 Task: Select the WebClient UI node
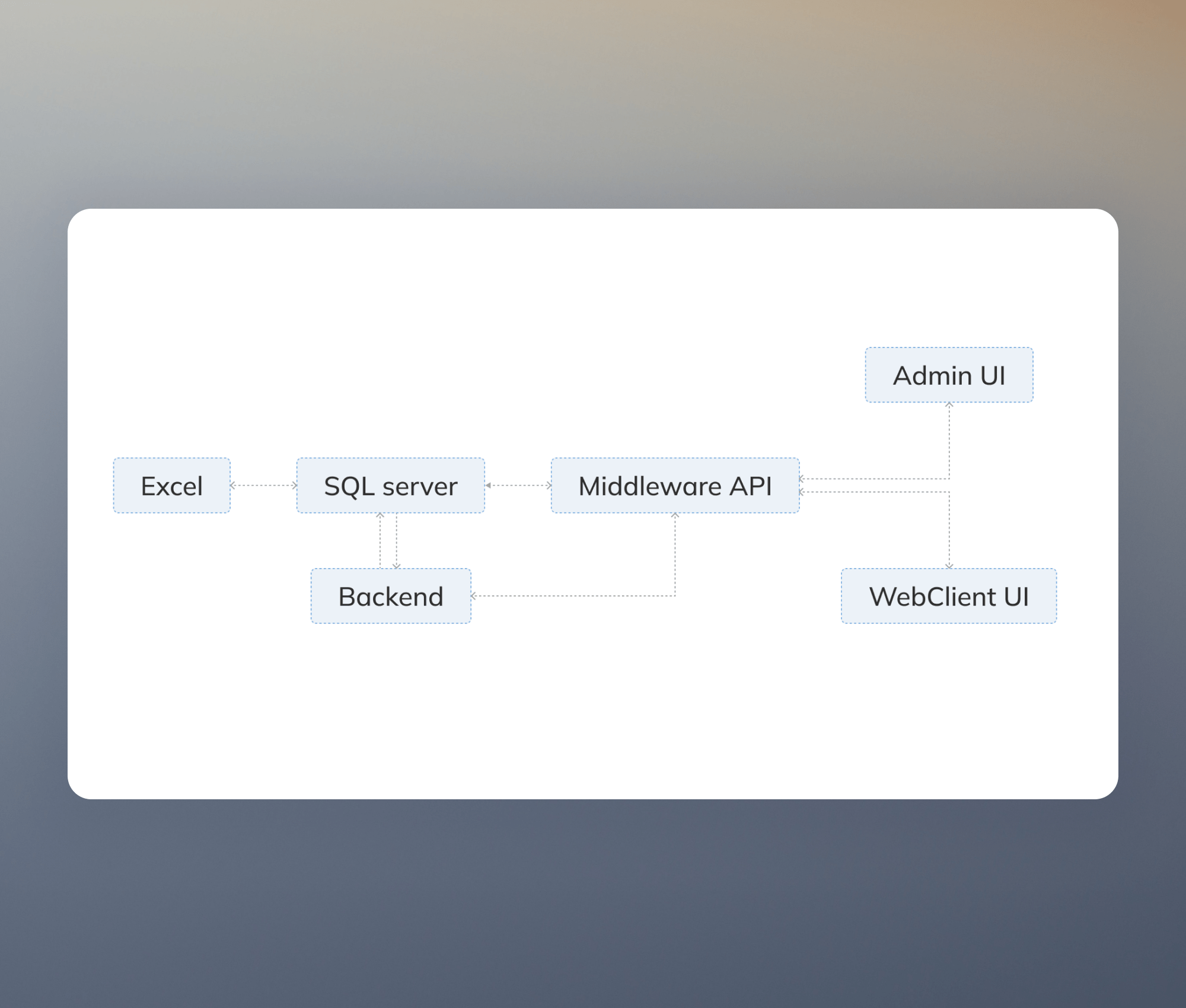pos(949,596)
